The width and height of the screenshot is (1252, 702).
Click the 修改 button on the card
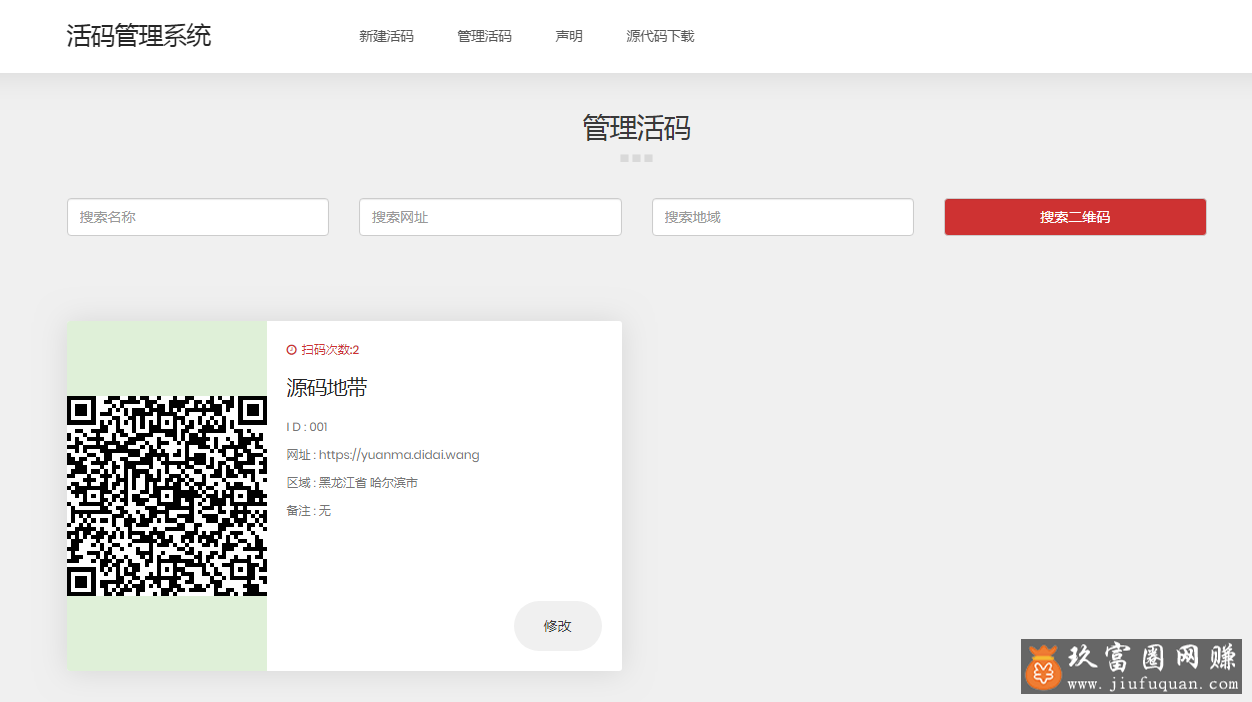coord(558,626)
